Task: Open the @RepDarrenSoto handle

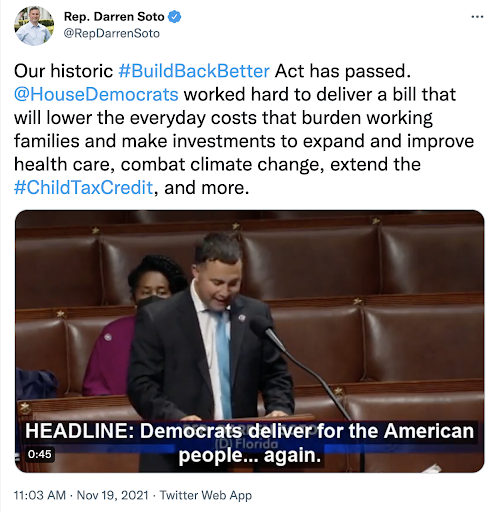Action: point(112,33)
